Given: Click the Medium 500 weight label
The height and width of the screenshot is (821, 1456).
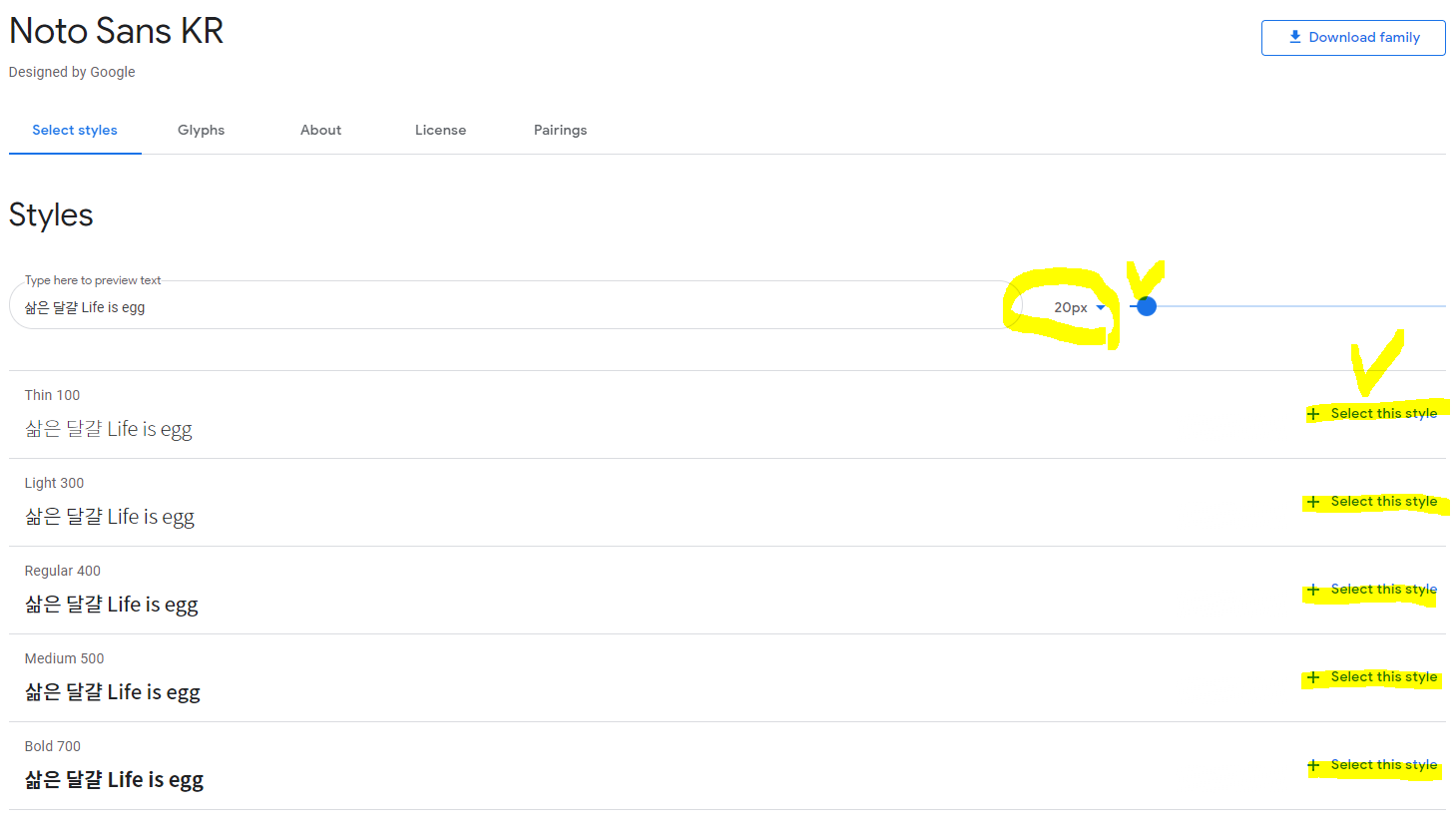Looking at the screenshot, I should tap(64, 658).
